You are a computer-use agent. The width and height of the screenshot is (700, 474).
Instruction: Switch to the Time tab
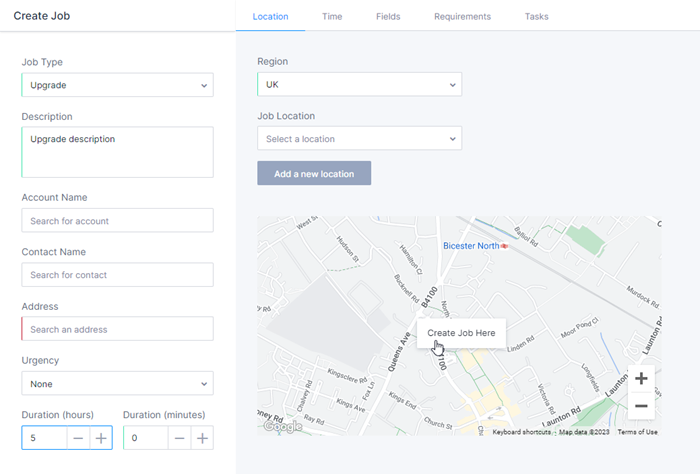pyautogui.click(x=332, y=16)
